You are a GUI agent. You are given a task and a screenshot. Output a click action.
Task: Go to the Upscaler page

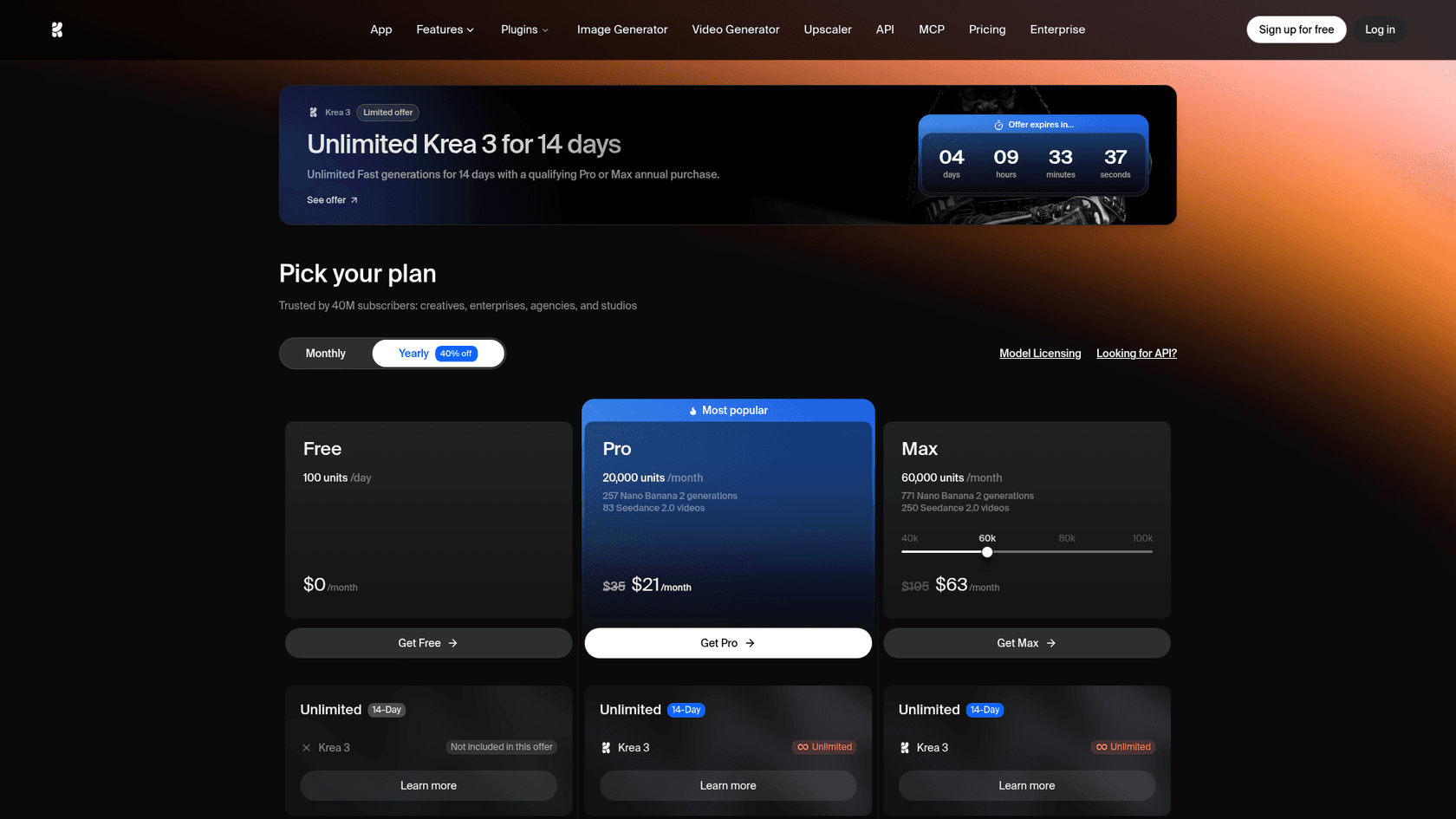pyautogui.click(x=828, y=29)
